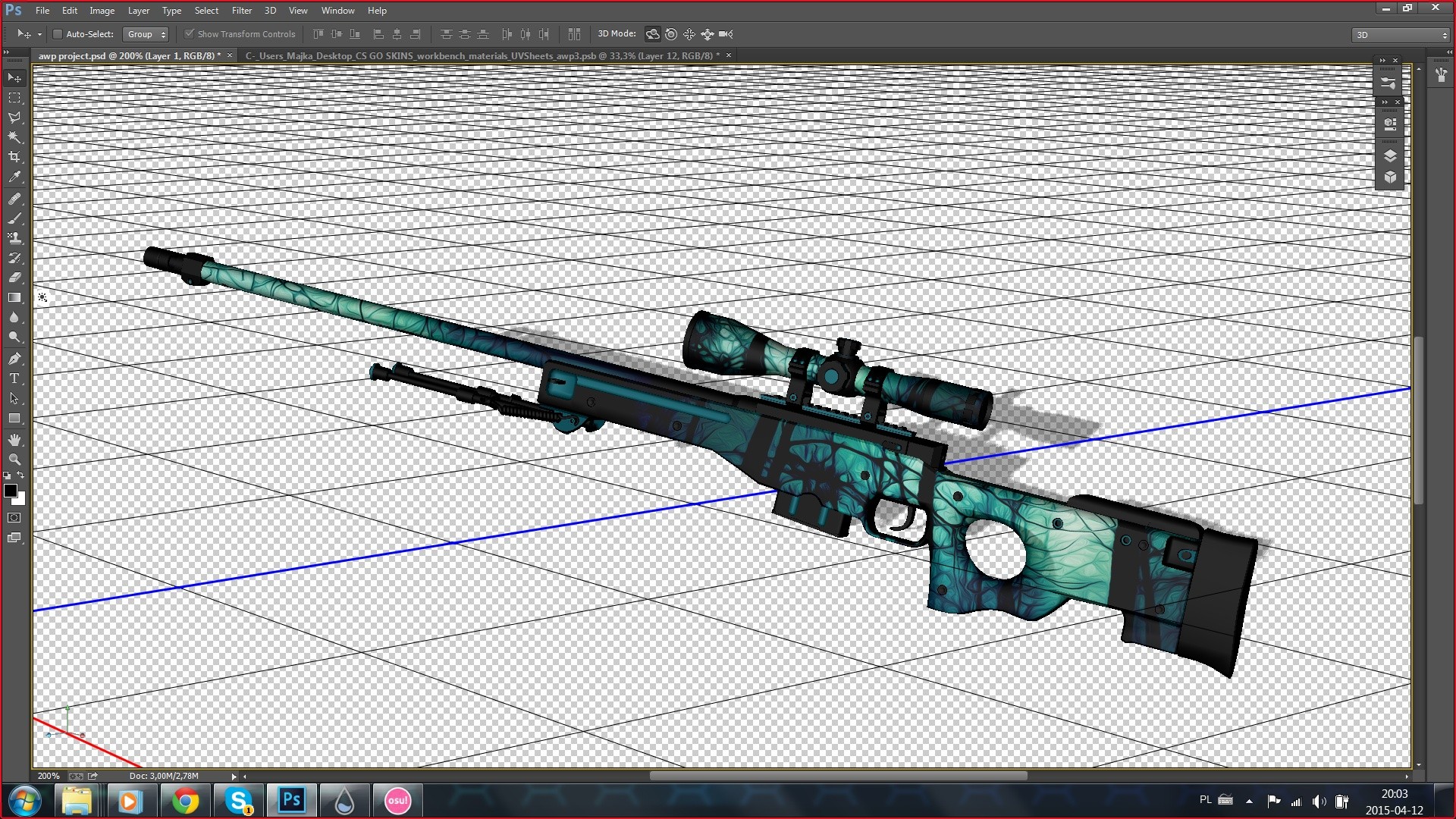
Task: Click the foreground color swatch
Action: click(11, 491)
